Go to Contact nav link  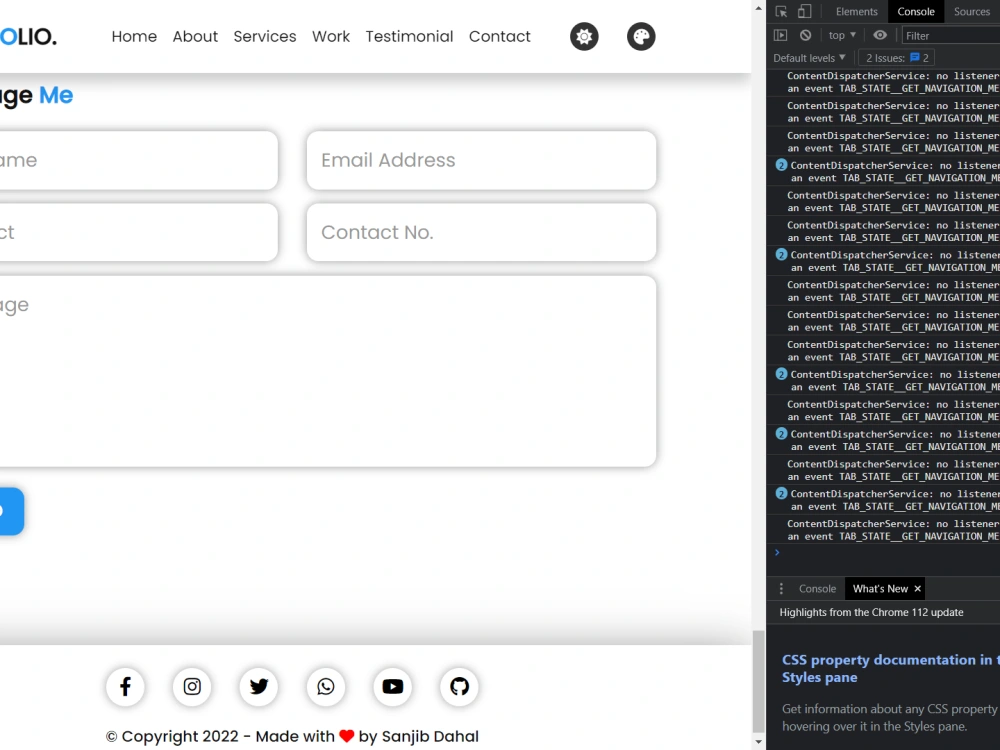(499, 36)
